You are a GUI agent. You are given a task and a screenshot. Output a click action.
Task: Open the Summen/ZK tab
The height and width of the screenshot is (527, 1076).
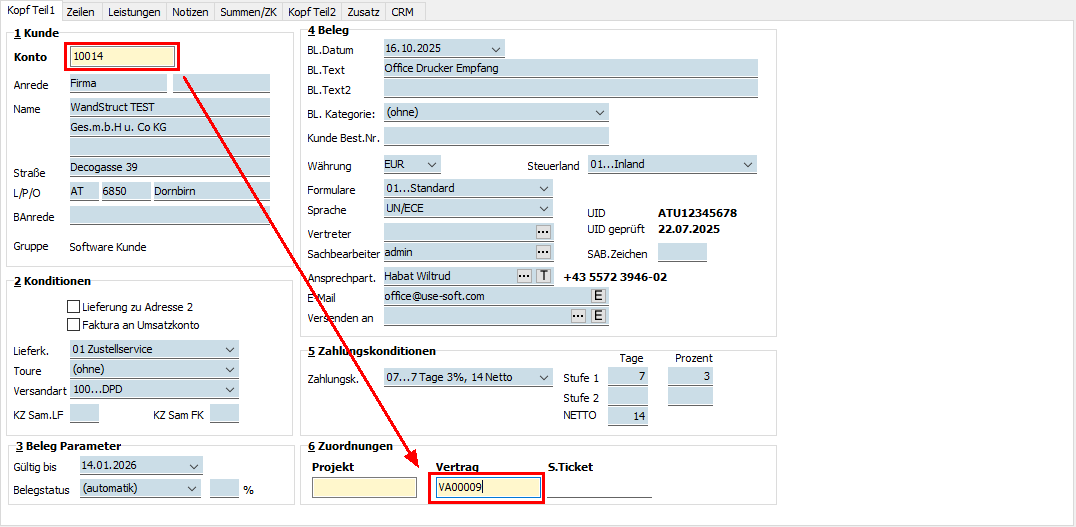247,11
